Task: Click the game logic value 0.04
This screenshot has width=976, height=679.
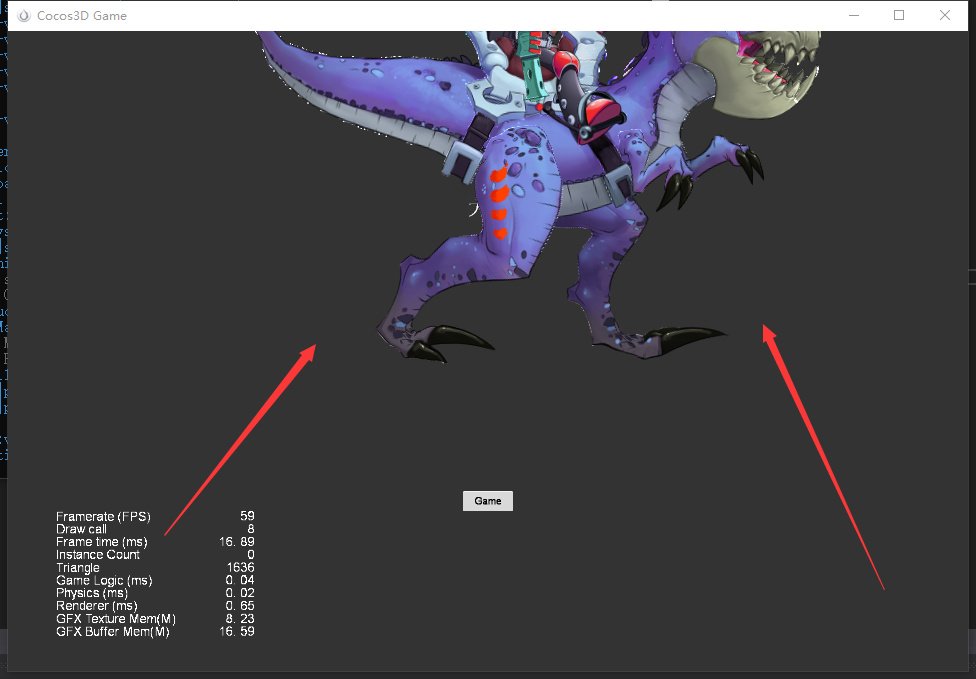Action: coord(240,580)
